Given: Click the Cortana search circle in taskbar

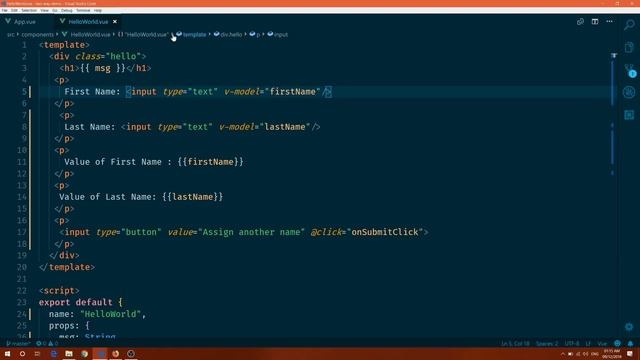Looking at the screenshot, I should (x=22, y=353).
